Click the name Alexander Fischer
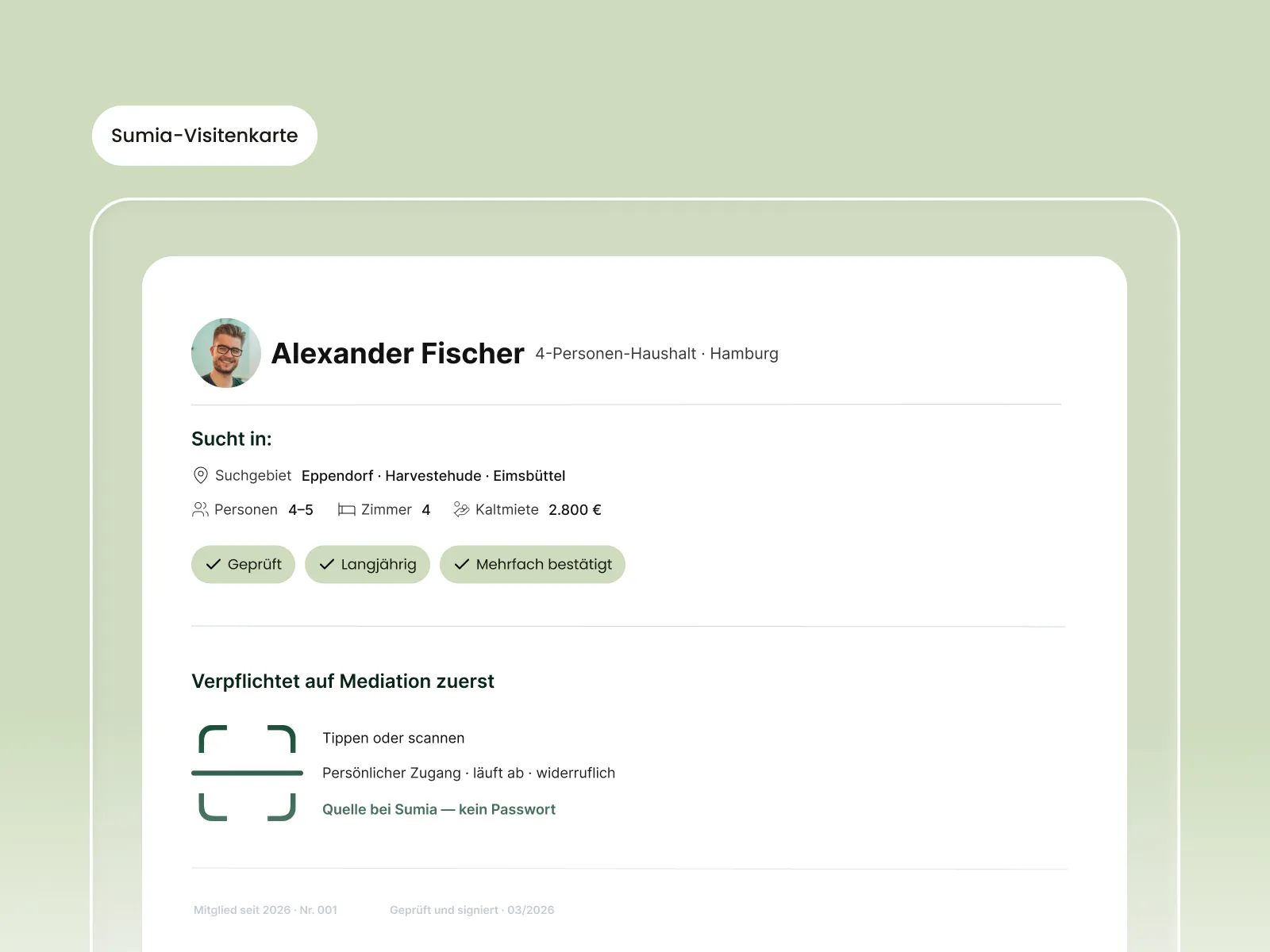This screenshot has width=1270, height=952. (398, 353)
